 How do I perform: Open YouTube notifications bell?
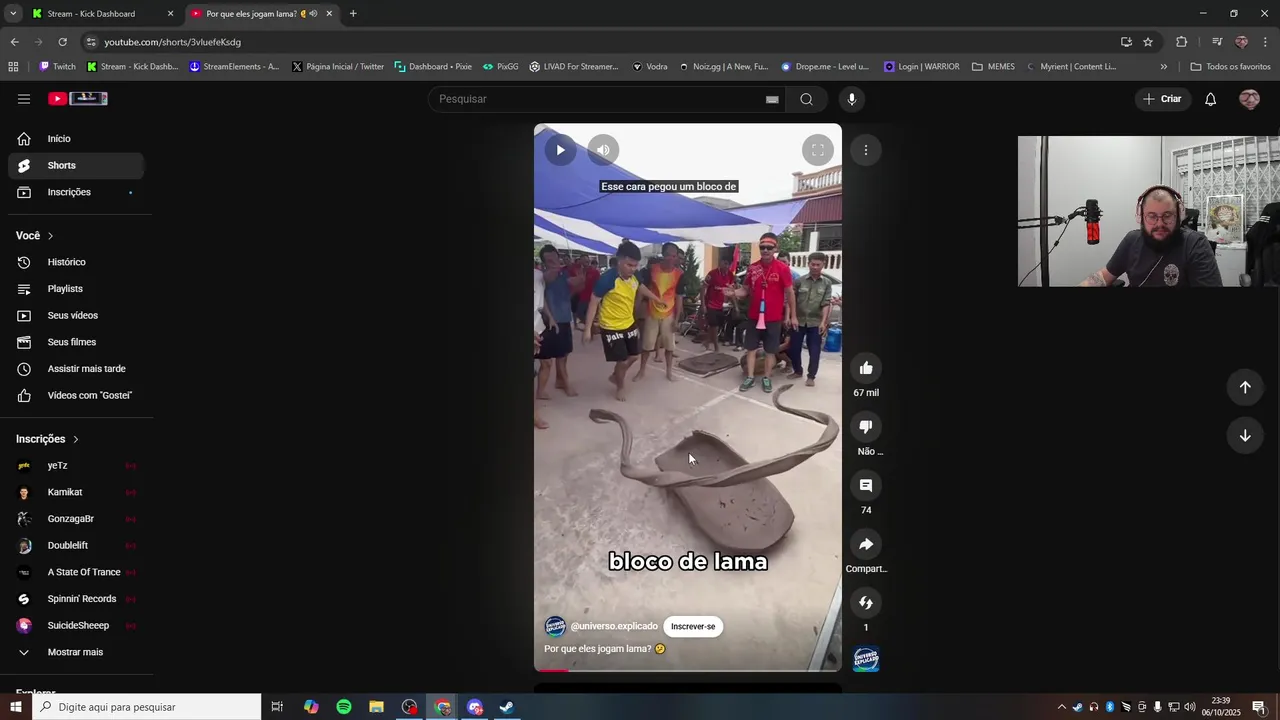pyautogui.click(x=1210, y=99)
